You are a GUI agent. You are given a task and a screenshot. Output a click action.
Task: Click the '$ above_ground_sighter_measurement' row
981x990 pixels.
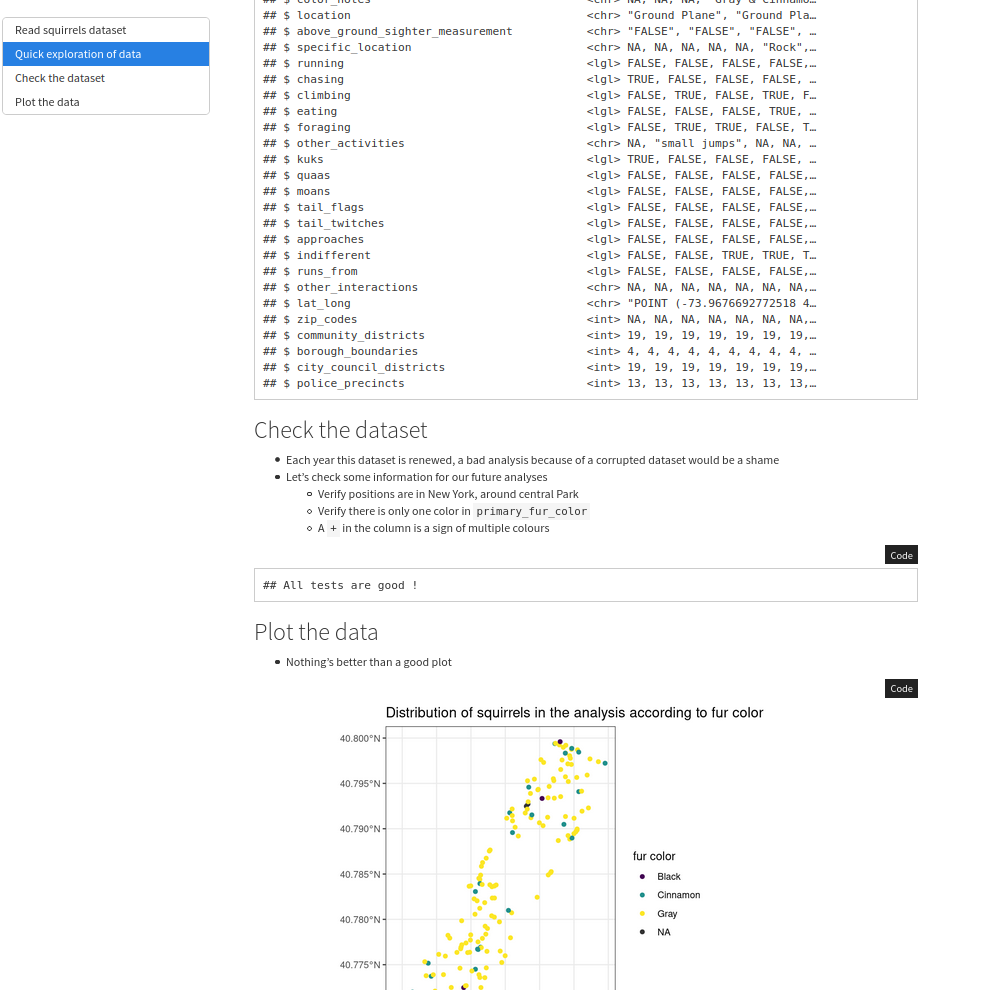(540, 32)
